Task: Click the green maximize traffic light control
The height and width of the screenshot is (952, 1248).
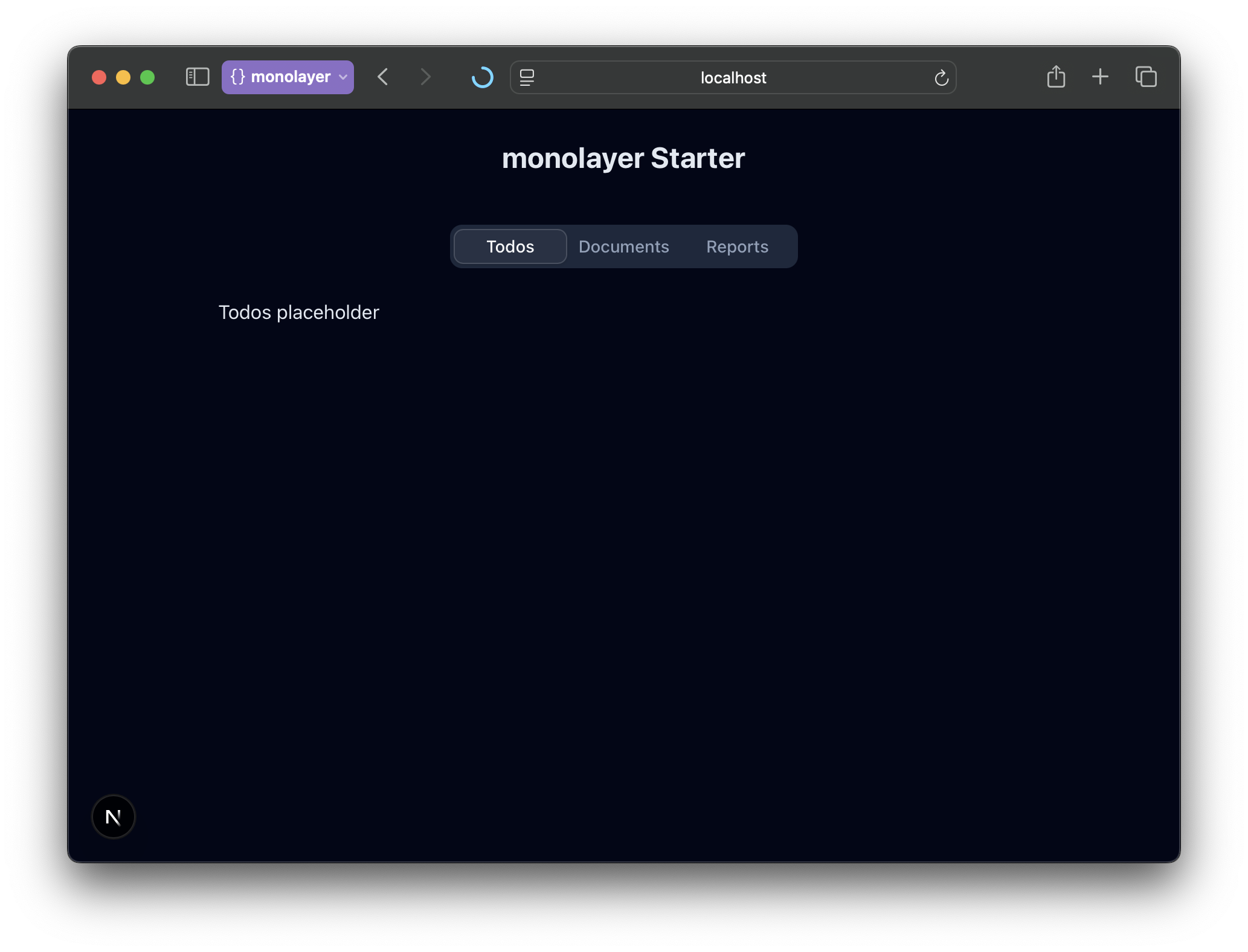Action: click(x=147, y=77)
